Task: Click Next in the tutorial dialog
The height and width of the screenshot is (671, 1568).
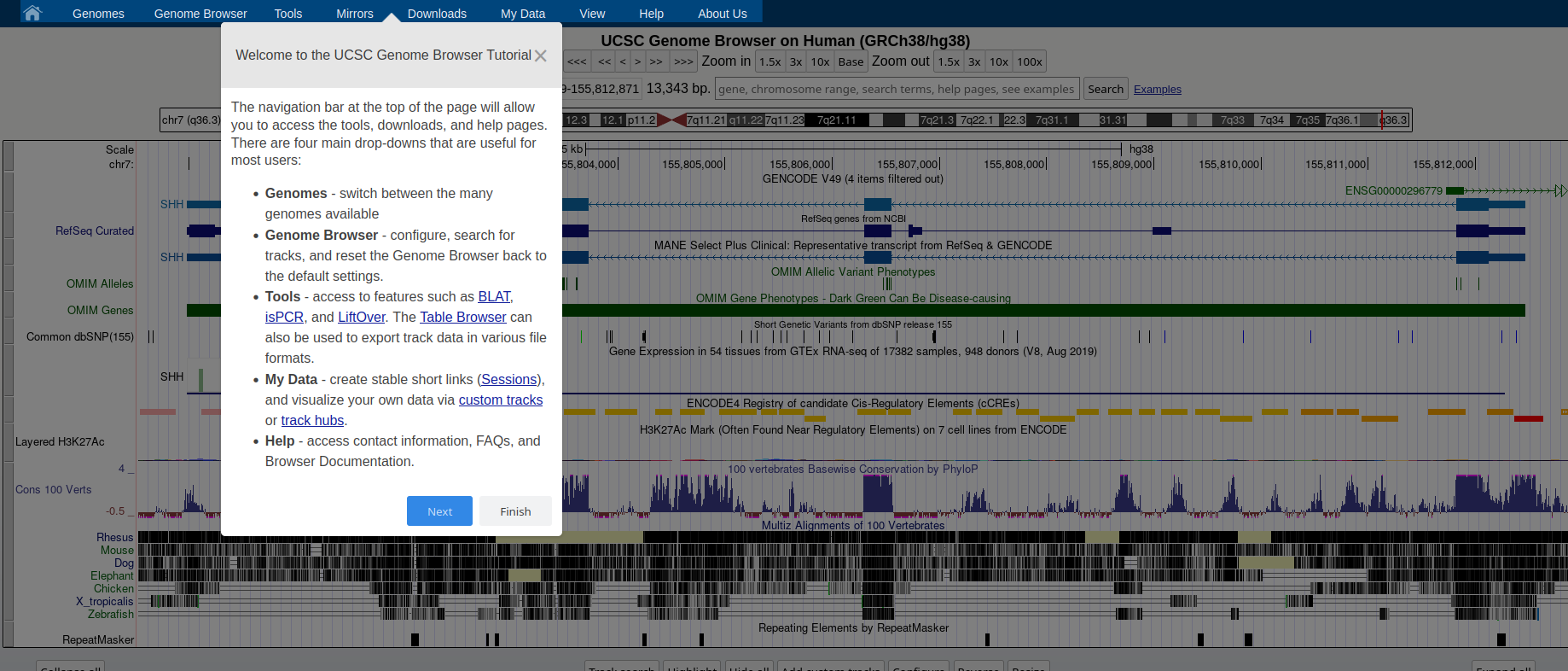Action: tap(439, 511)
